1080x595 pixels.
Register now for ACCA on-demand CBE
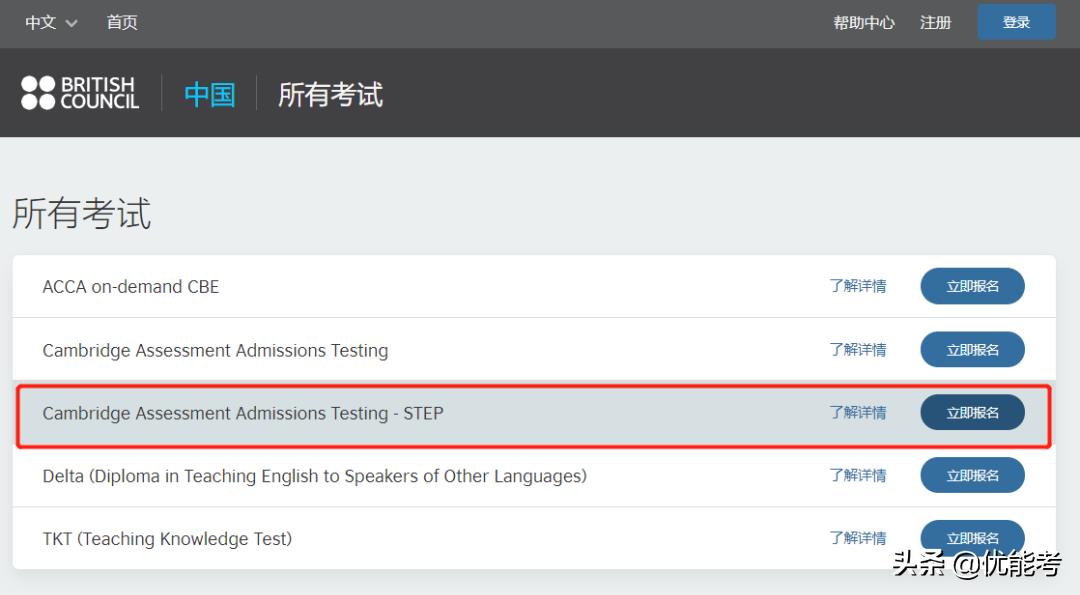[972, 286]
